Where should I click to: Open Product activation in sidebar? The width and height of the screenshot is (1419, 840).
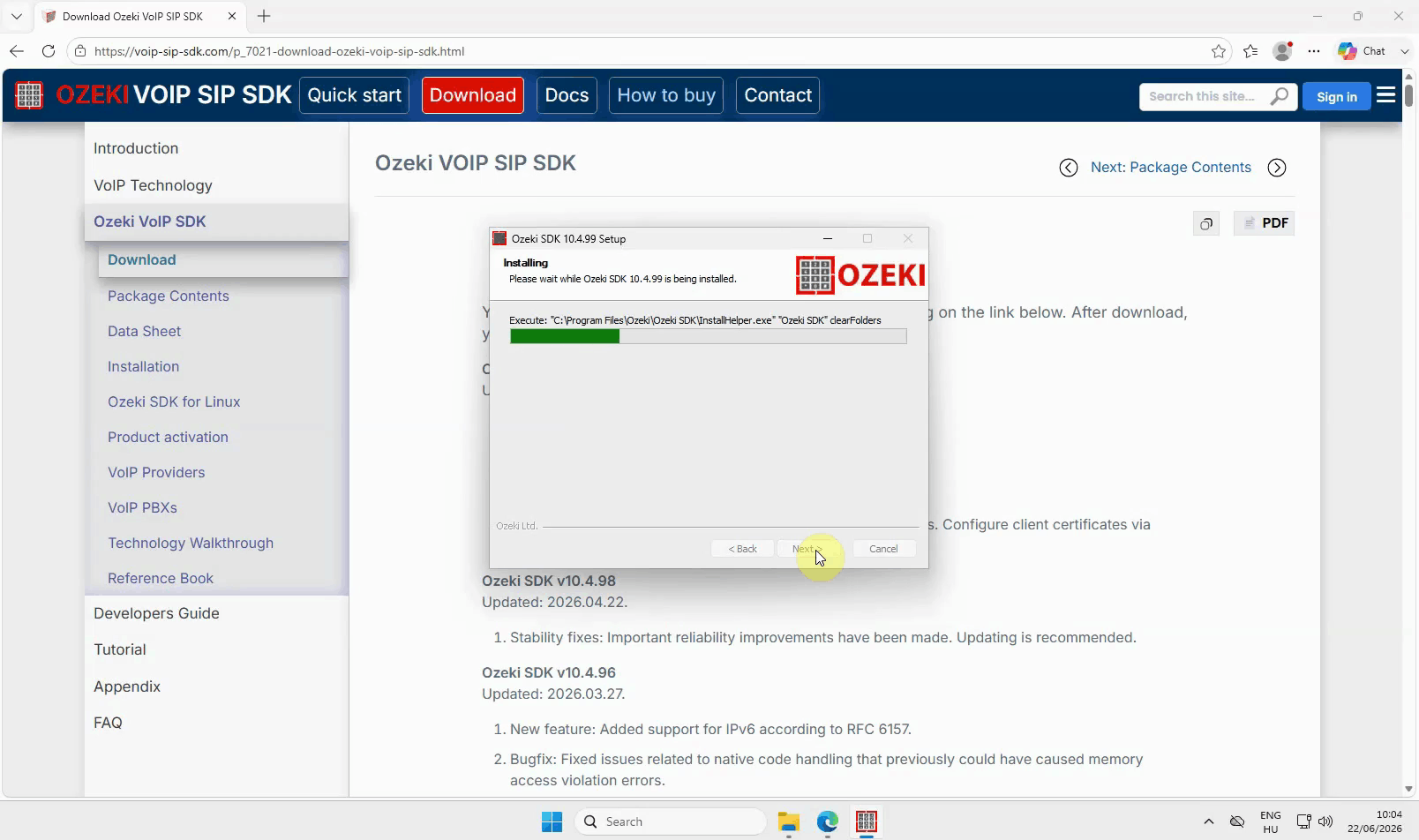tap(168, 437)
